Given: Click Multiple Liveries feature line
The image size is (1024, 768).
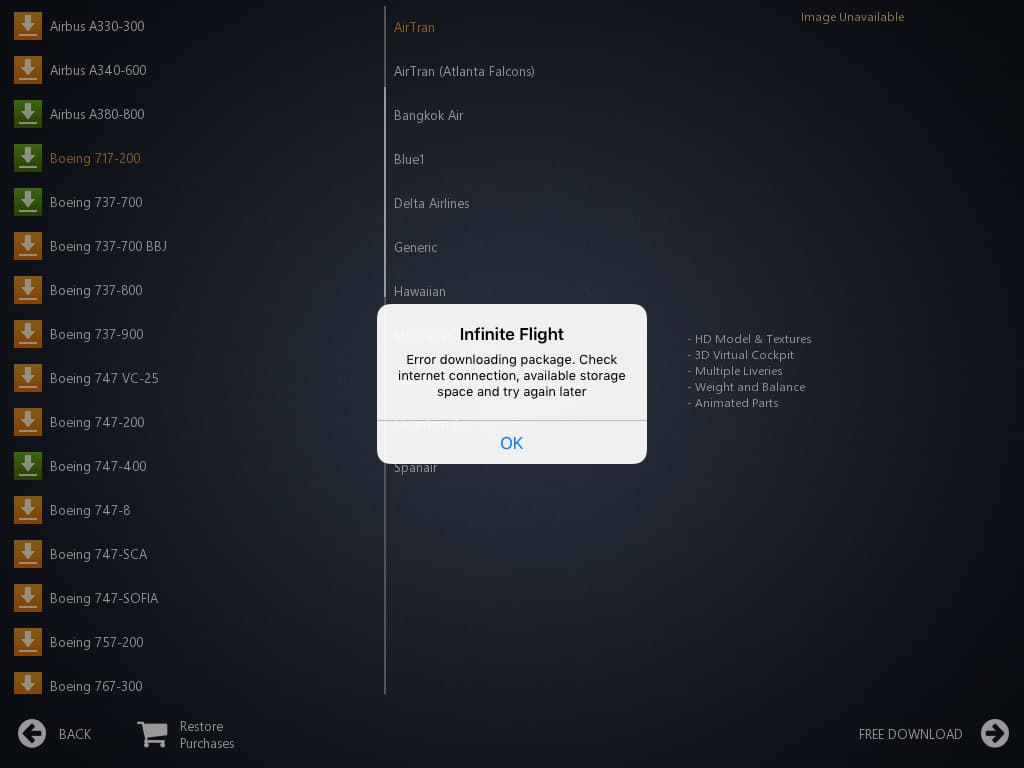Looking at the screenshot, I should click(735, 371).
